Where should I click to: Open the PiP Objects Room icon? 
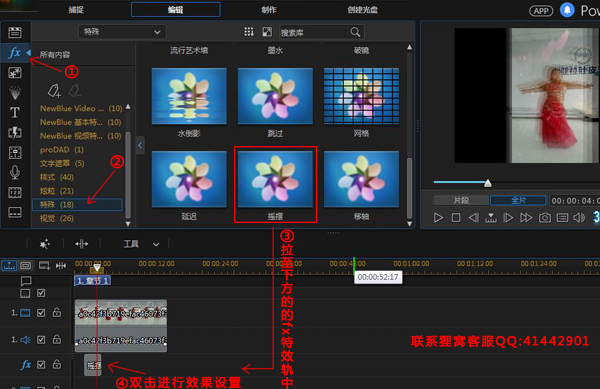pyautogui.click(x=15, y=73)
